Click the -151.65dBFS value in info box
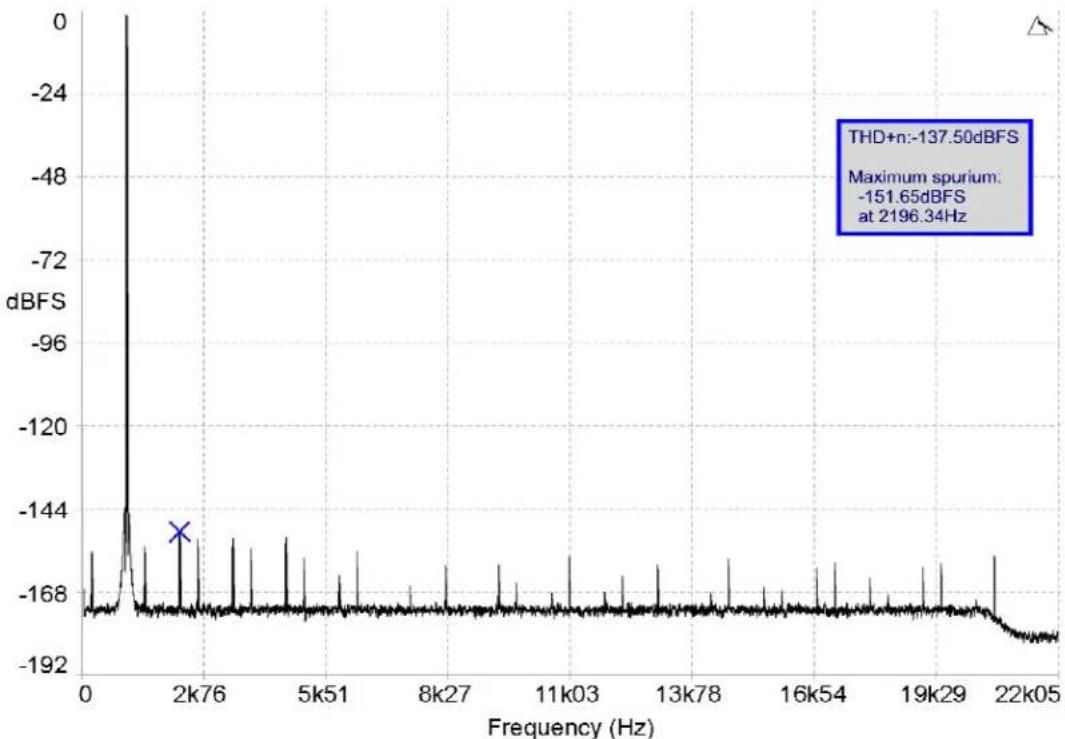The height and width of the screenshot is (739, 1065). tap(911, 197)
